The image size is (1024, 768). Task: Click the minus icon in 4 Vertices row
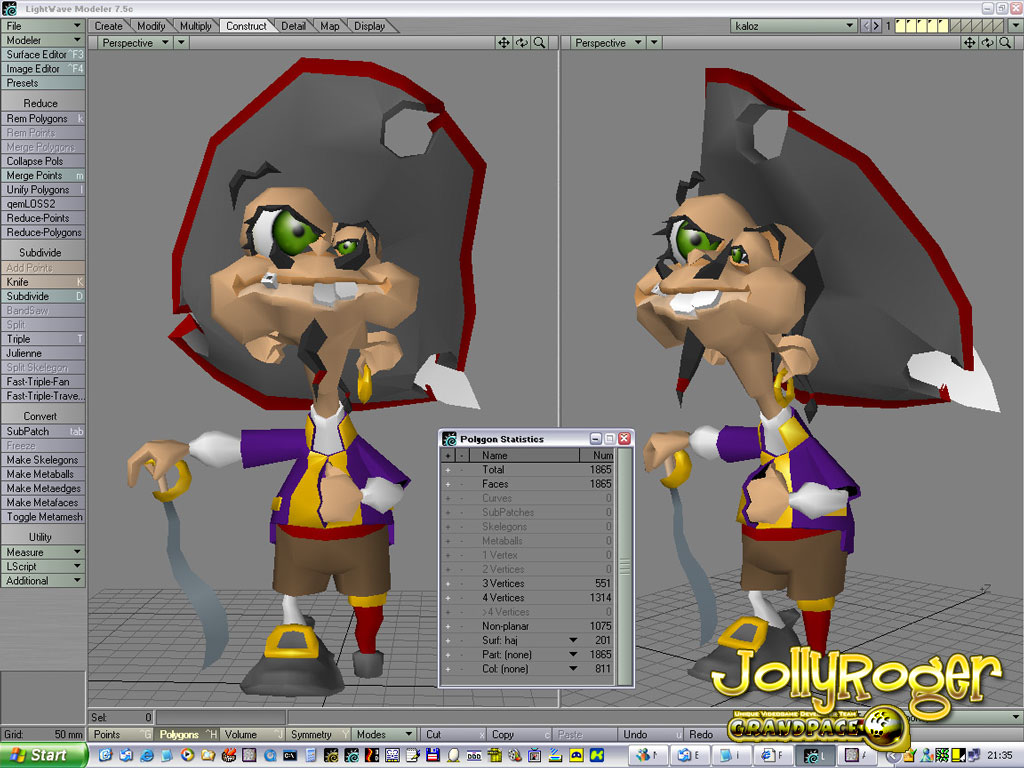point(461,598)
